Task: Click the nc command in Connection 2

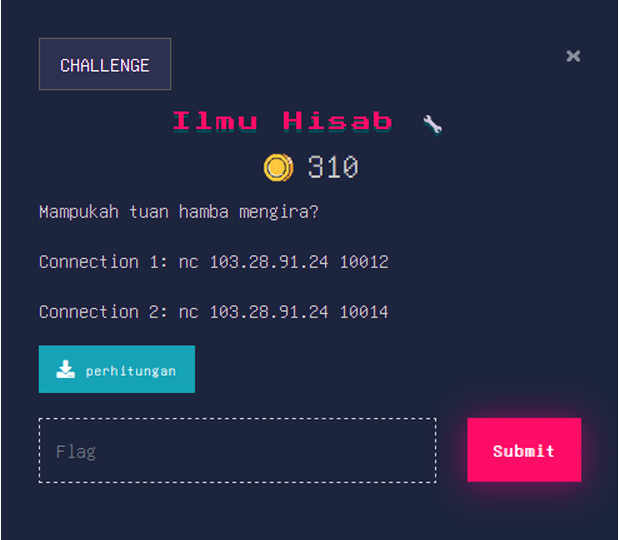Action: [188, 312]
